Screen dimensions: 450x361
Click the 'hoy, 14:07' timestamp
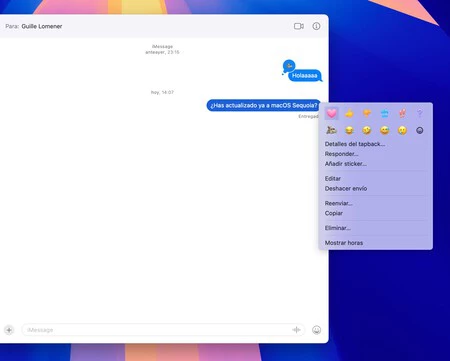(x=162, y=92)
